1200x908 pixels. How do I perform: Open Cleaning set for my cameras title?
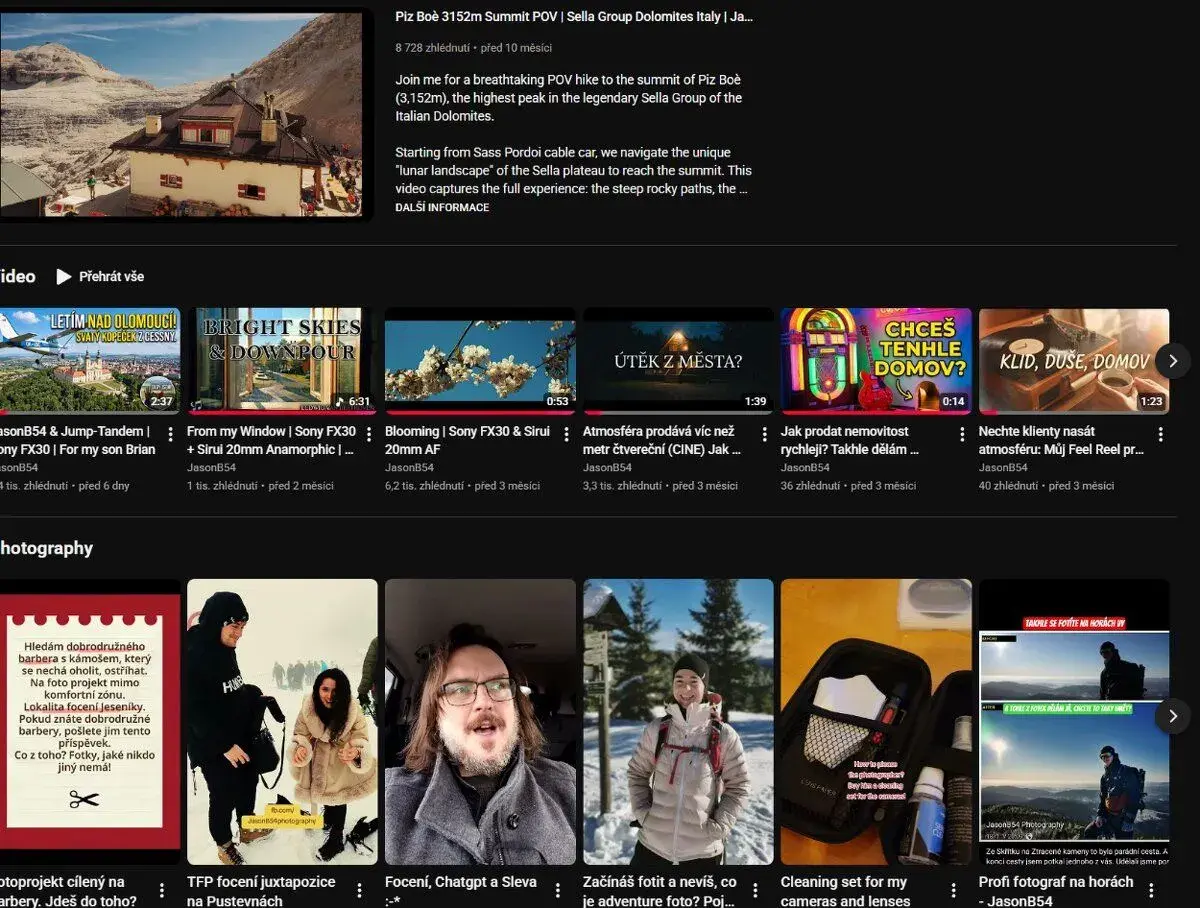tap(846, 891)
